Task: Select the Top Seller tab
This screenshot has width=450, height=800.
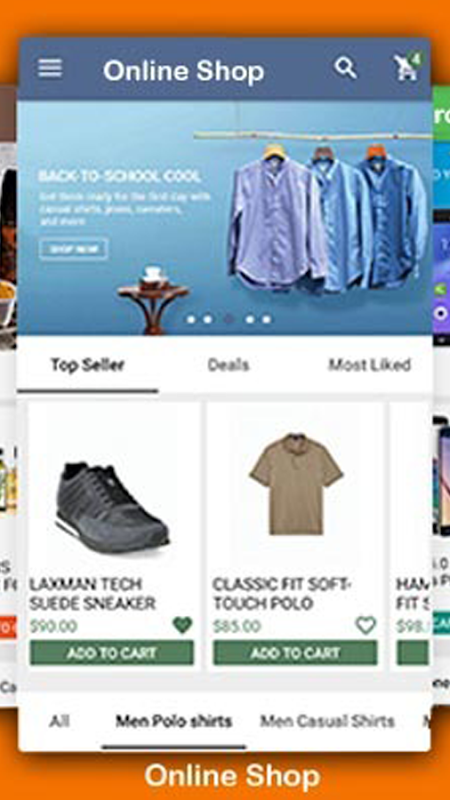Action: (87, 365)
